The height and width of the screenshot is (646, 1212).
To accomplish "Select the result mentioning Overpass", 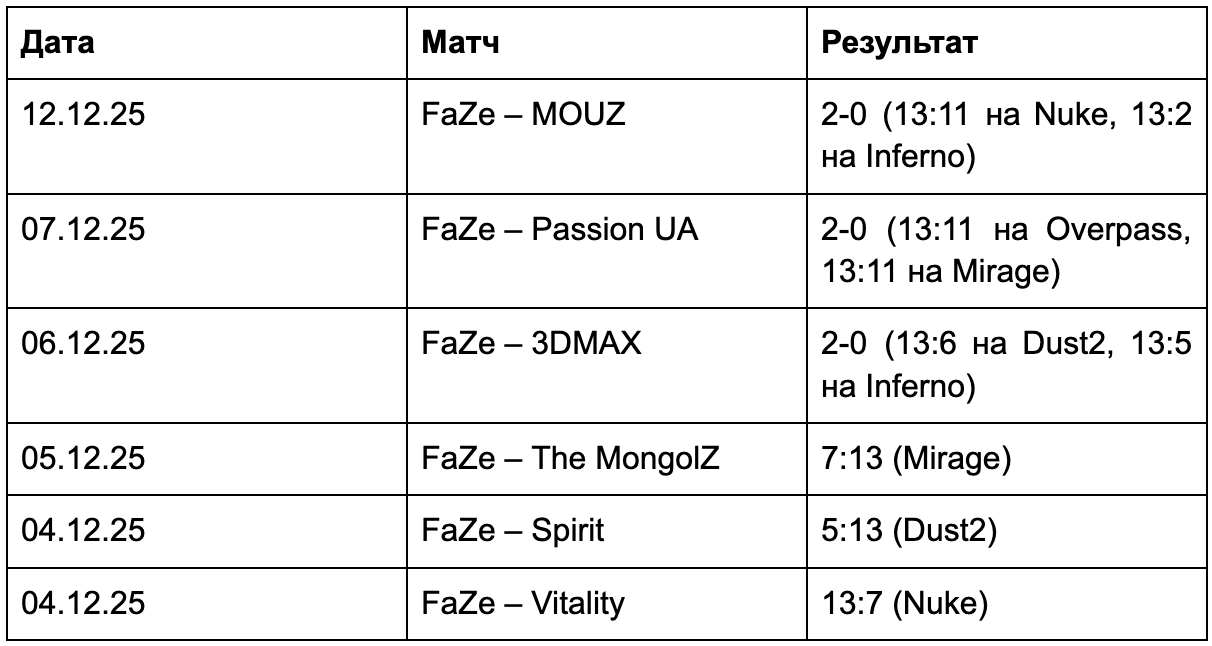I will click(x=1005, y=250).
